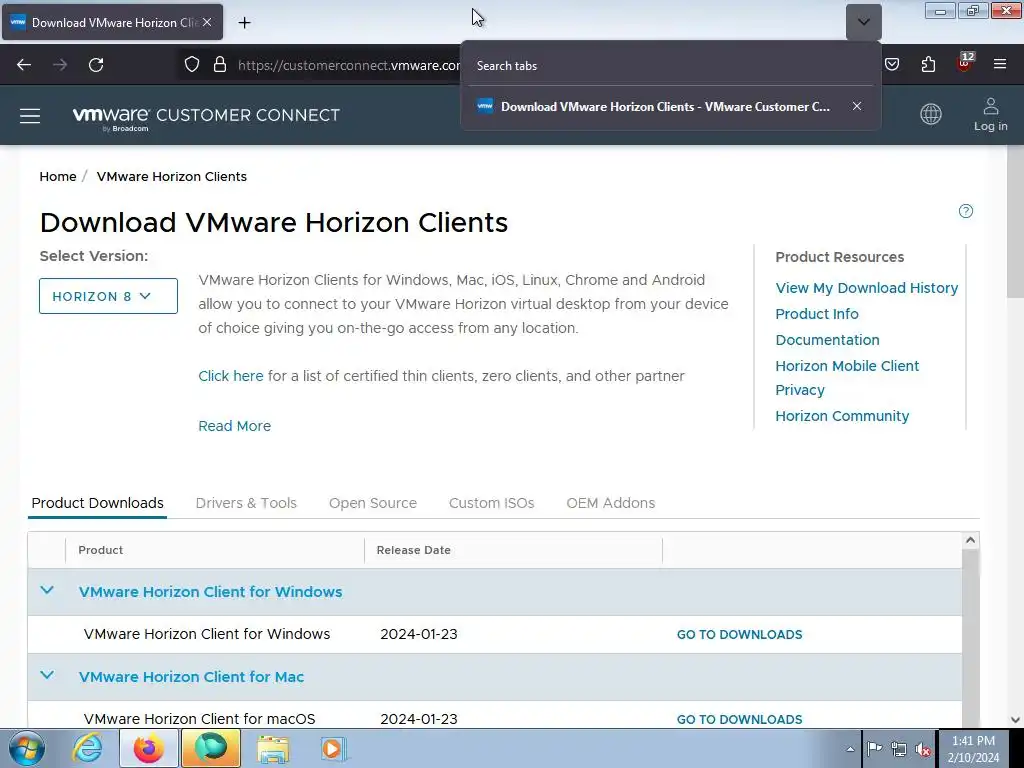The width and height of the screenshot is (1024, 768).
Task: Click the URL address bar field
Action: pos(349,65)
